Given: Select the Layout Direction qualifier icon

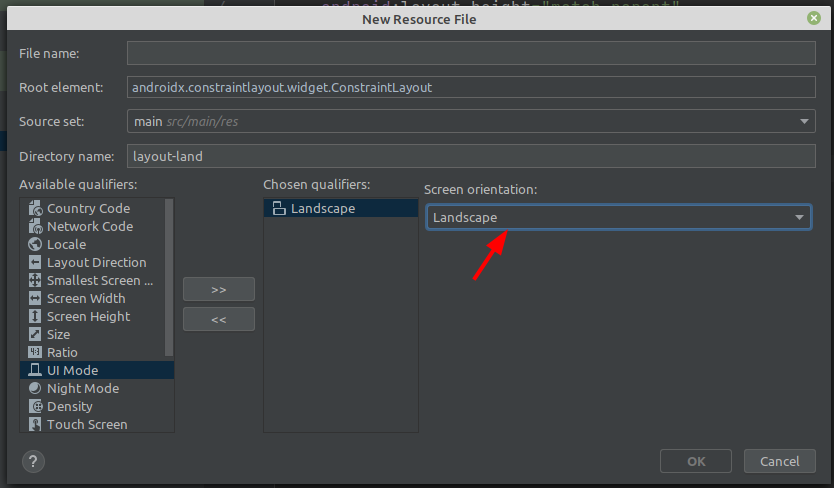Looking at the screenshot, I should [x=35, y=263].
